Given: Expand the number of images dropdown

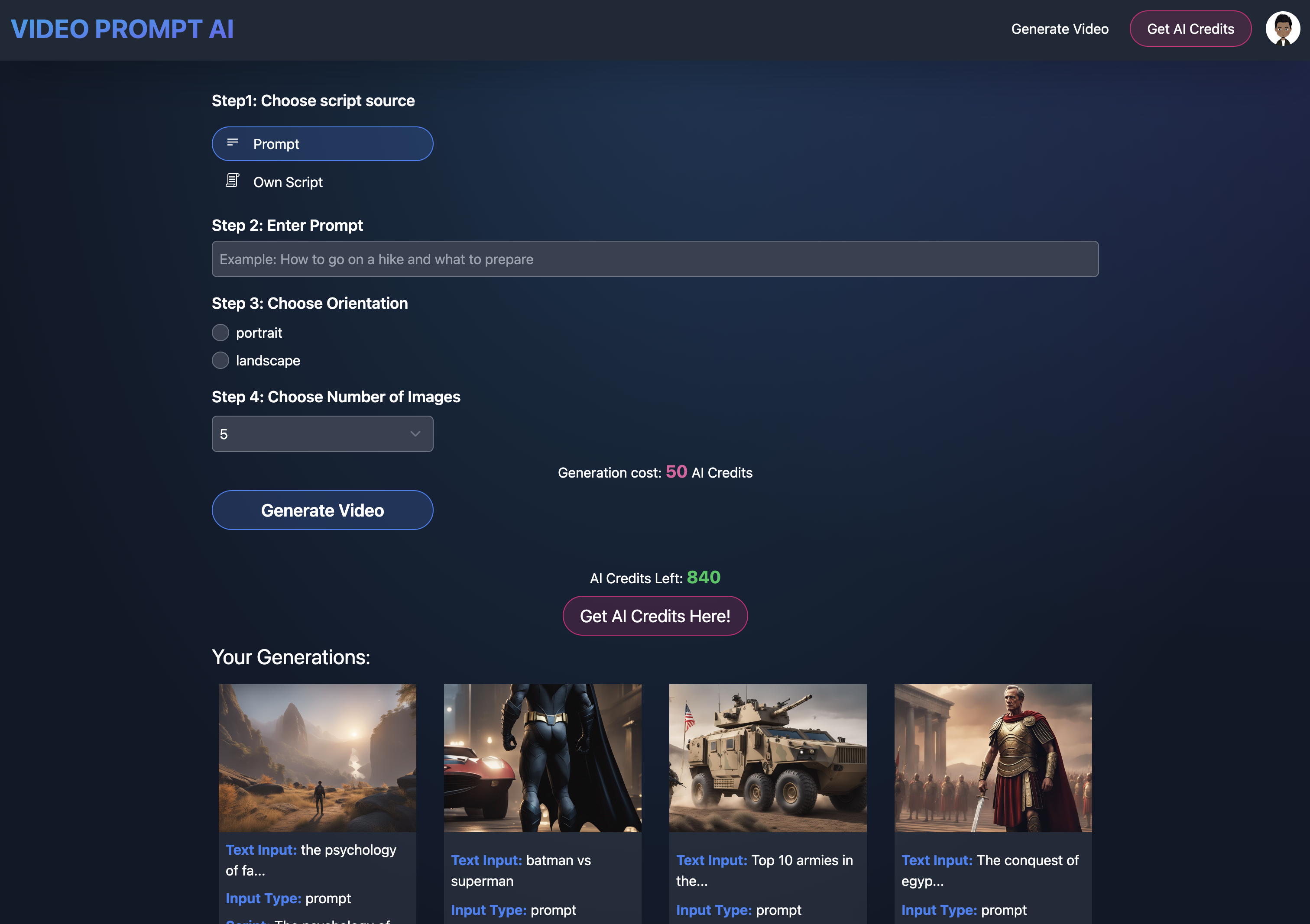Looking at the screenshot, I should pyautogui.click(x=322, y=434).
